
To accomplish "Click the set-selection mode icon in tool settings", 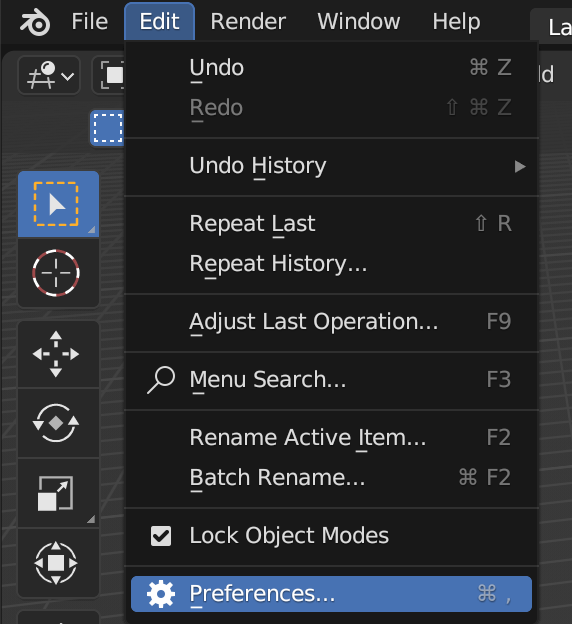I will coord(107,128).
